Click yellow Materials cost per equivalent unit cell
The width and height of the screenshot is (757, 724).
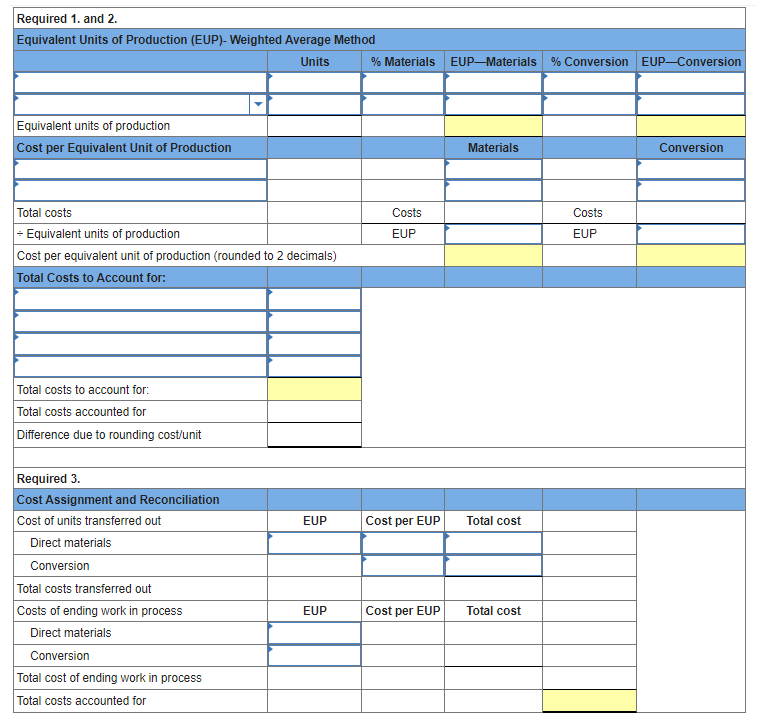(x=493, y=256)
